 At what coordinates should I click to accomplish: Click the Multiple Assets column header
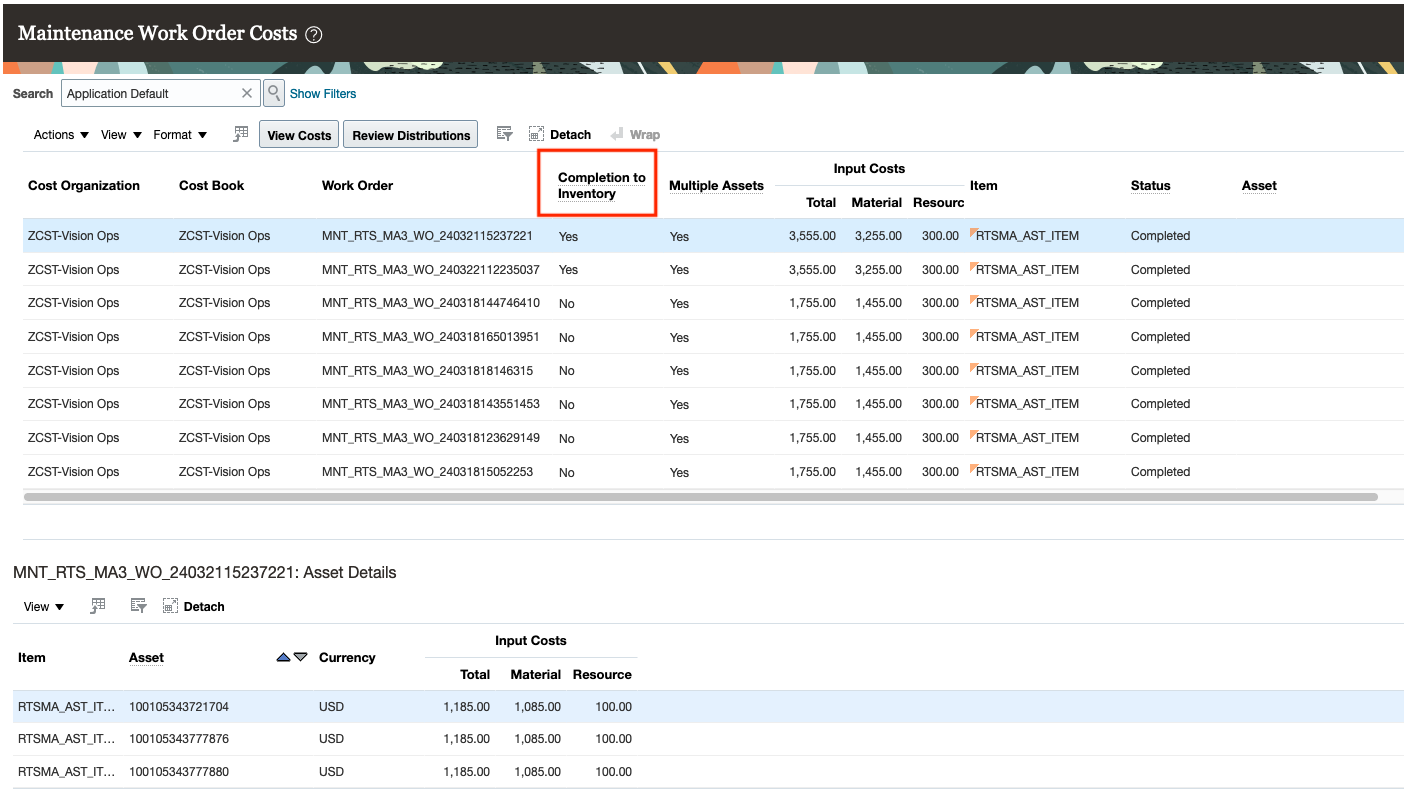click(x=716, y=185)
